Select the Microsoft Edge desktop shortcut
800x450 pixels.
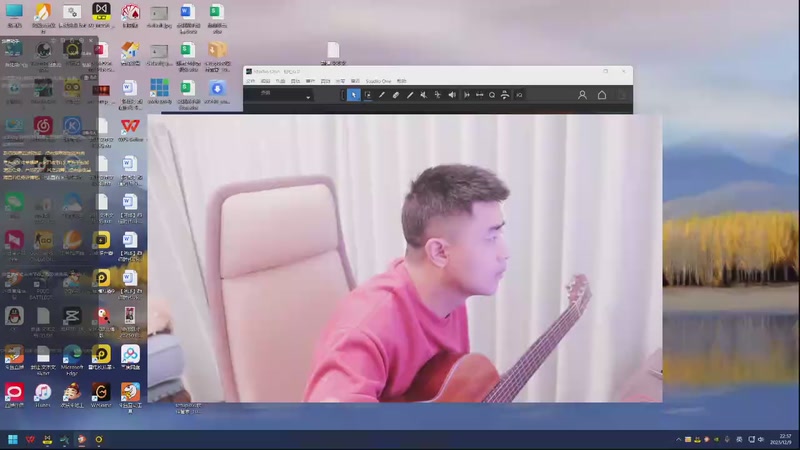pos(72,360)
